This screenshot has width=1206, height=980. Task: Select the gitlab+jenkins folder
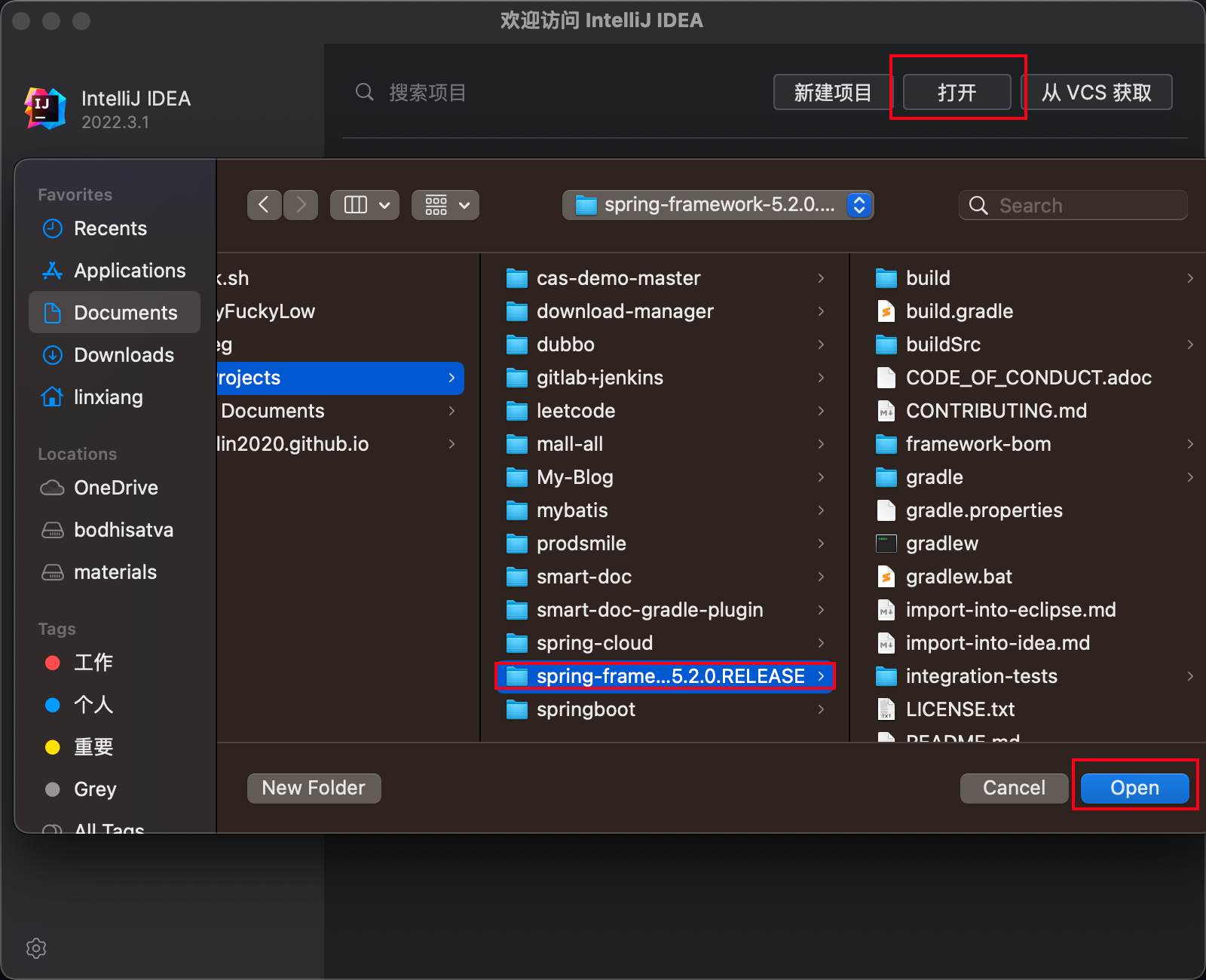coord(665,378)
